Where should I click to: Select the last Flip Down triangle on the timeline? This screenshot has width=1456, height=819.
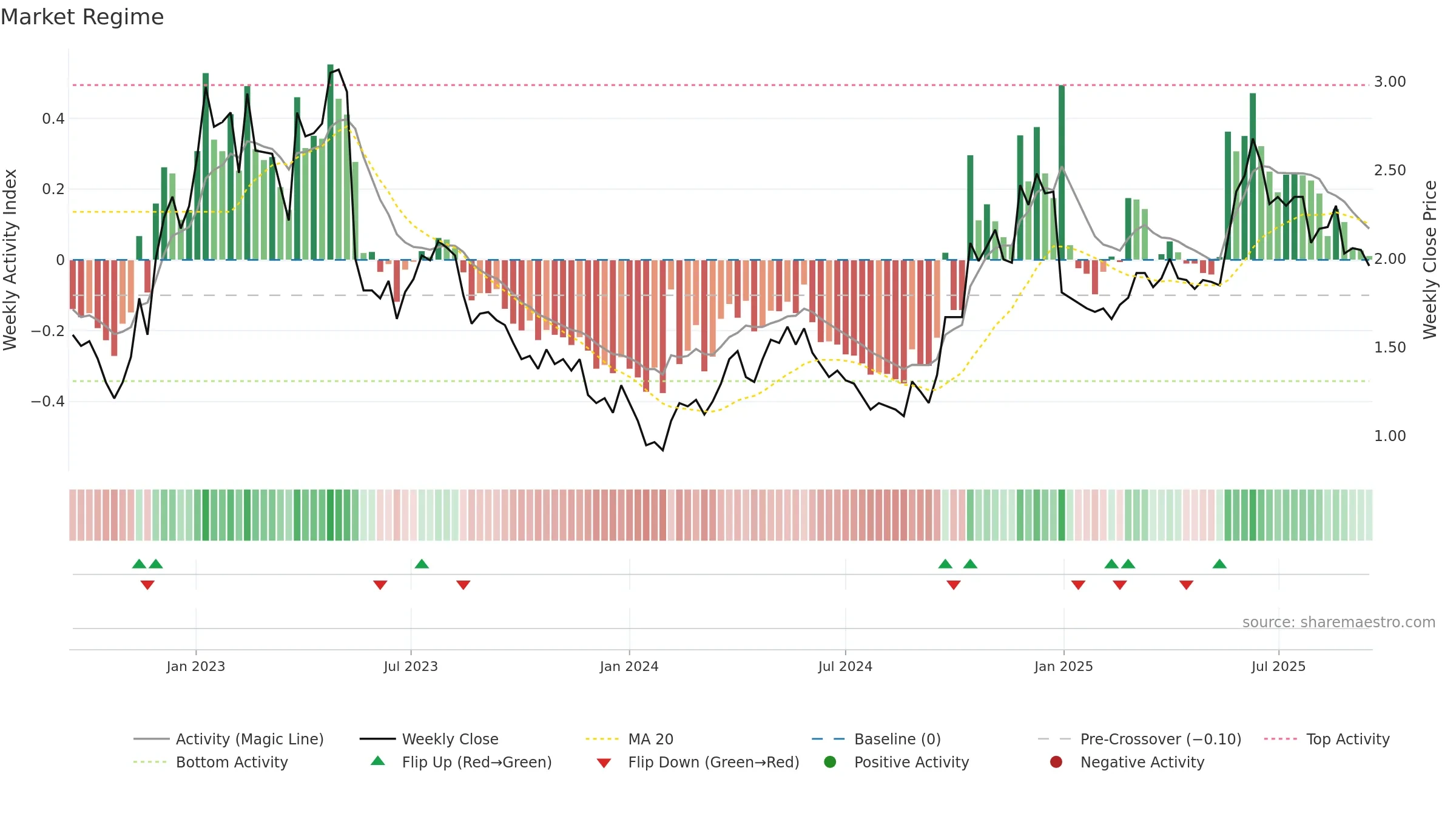tap(1186, 585)
